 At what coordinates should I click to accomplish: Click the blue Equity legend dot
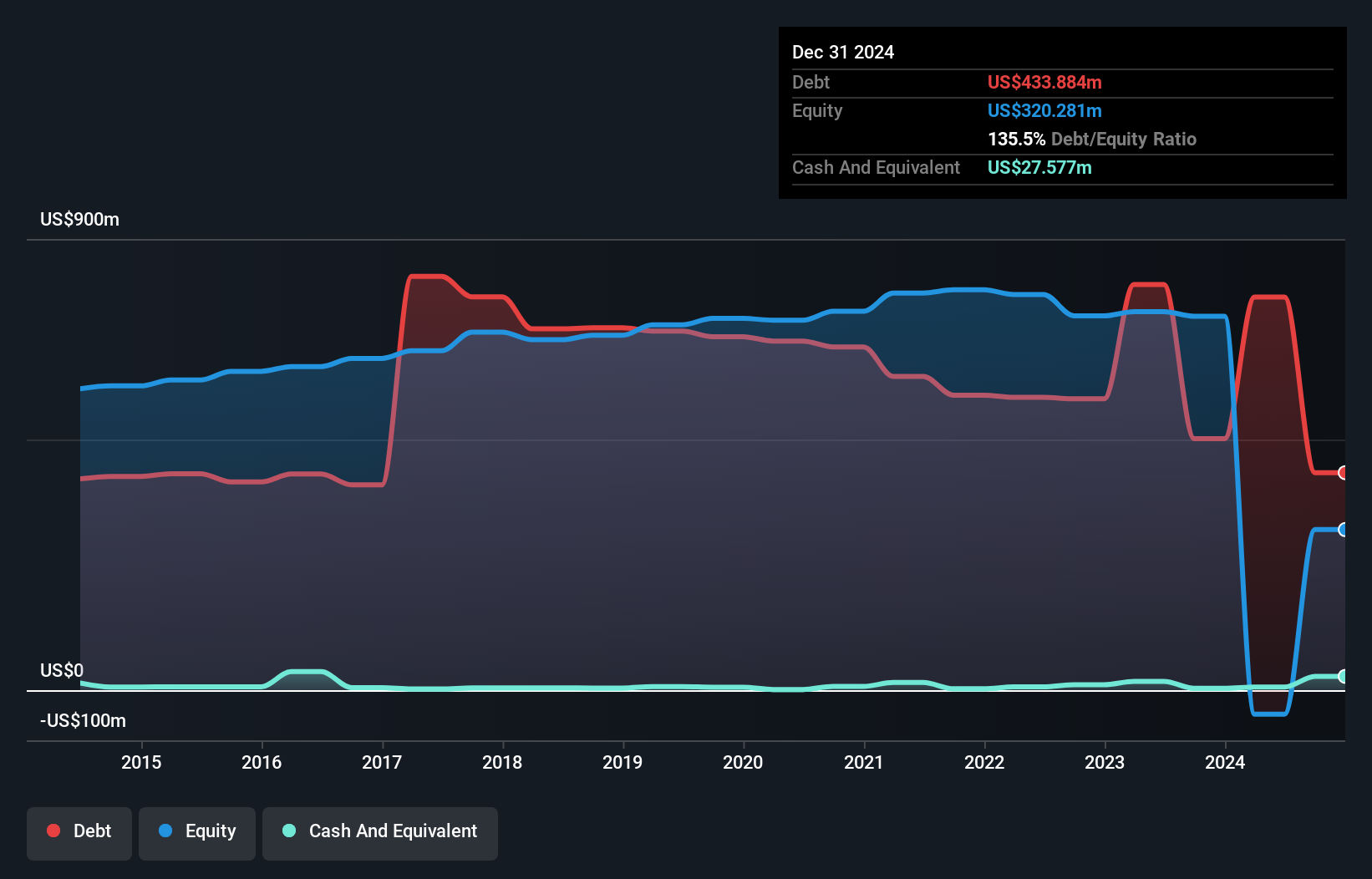pyautogui.click(x=165, y=831)
